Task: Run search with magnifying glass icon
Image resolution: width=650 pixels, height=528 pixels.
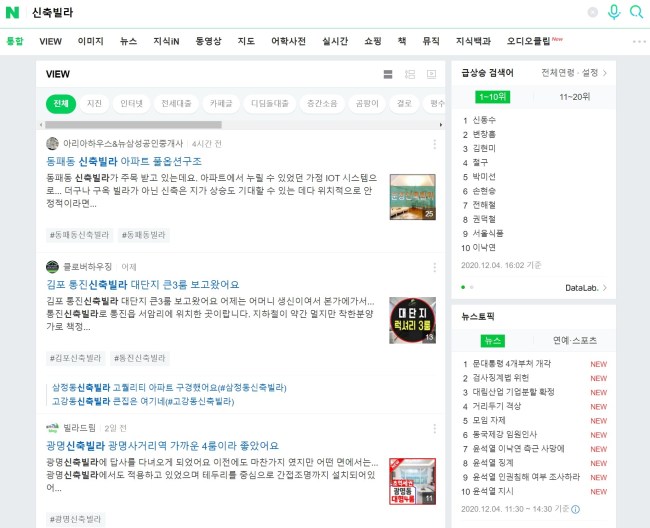Action: [636, 12]
